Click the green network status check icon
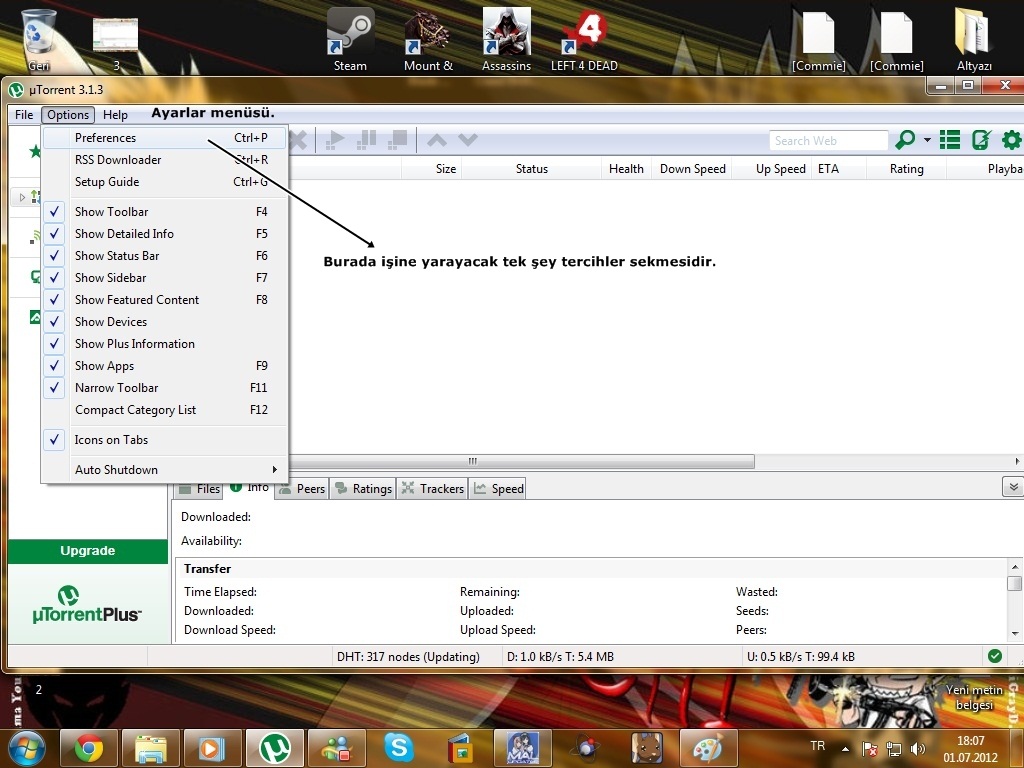 tap(995, 656)
